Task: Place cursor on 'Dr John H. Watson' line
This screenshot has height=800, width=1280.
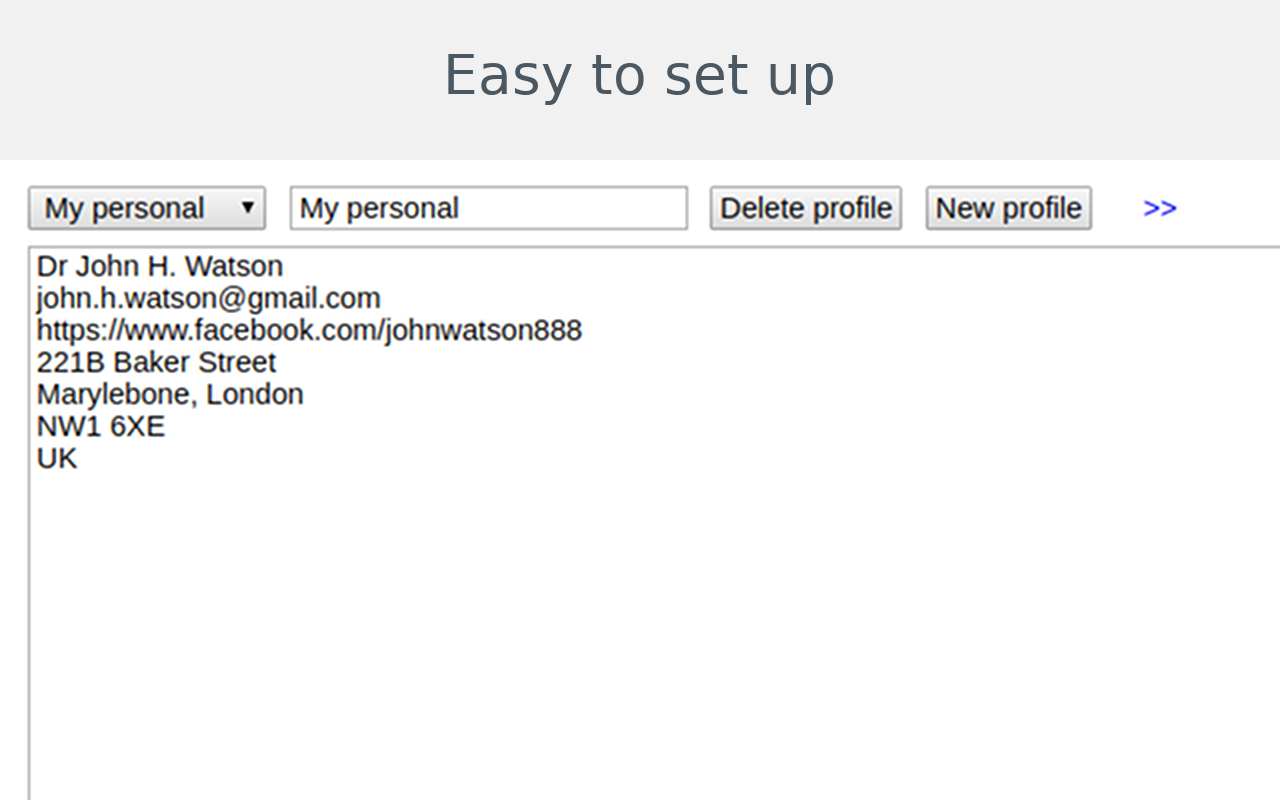Action: [x=160, y=266]
